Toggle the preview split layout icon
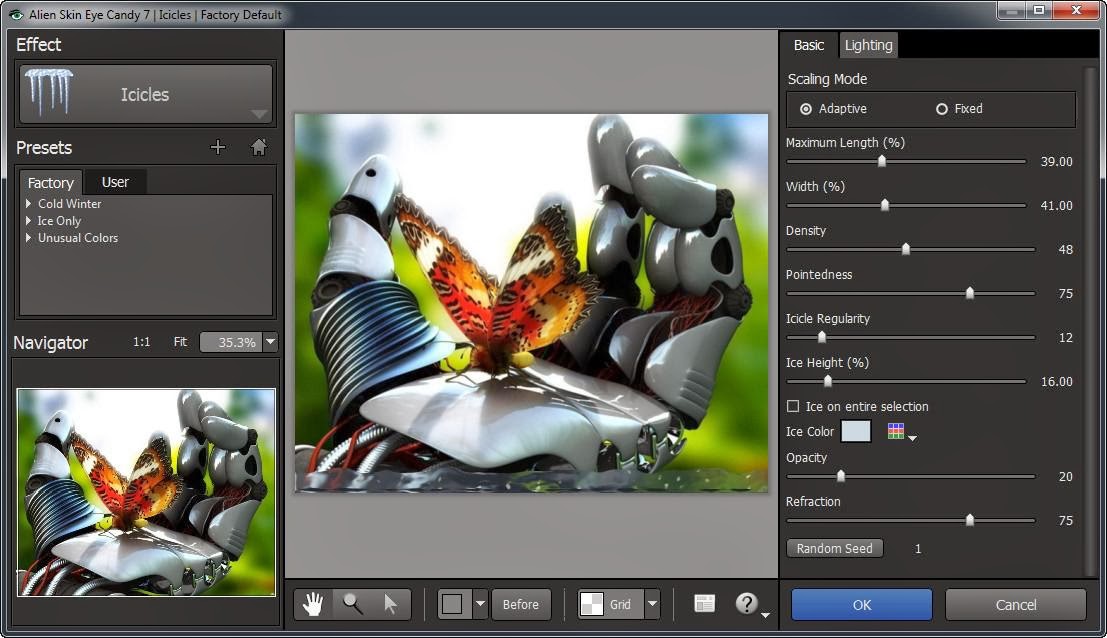 coord(704,603)
